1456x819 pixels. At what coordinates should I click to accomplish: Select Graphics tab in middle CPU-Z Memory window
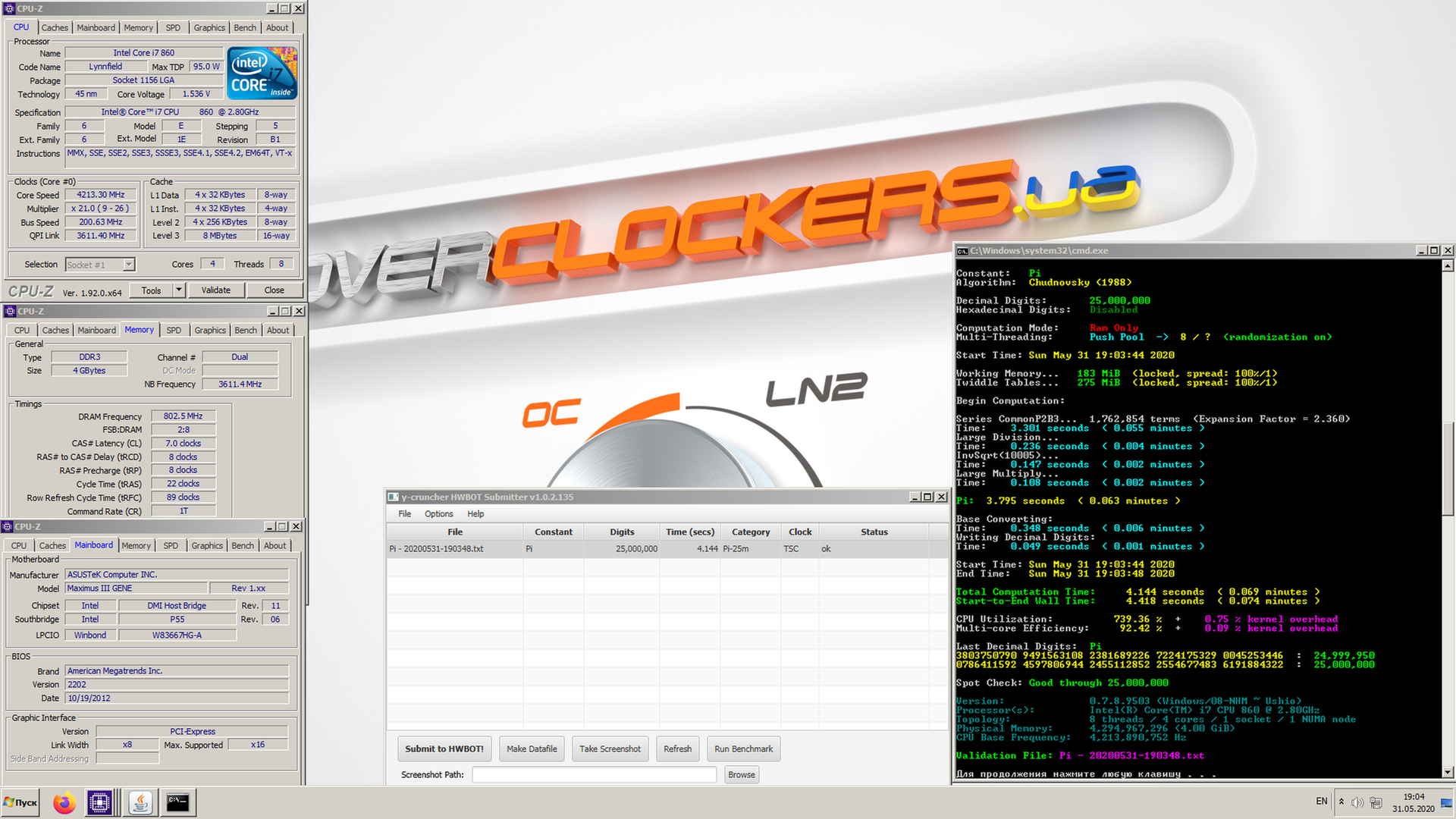coord(210,330)
